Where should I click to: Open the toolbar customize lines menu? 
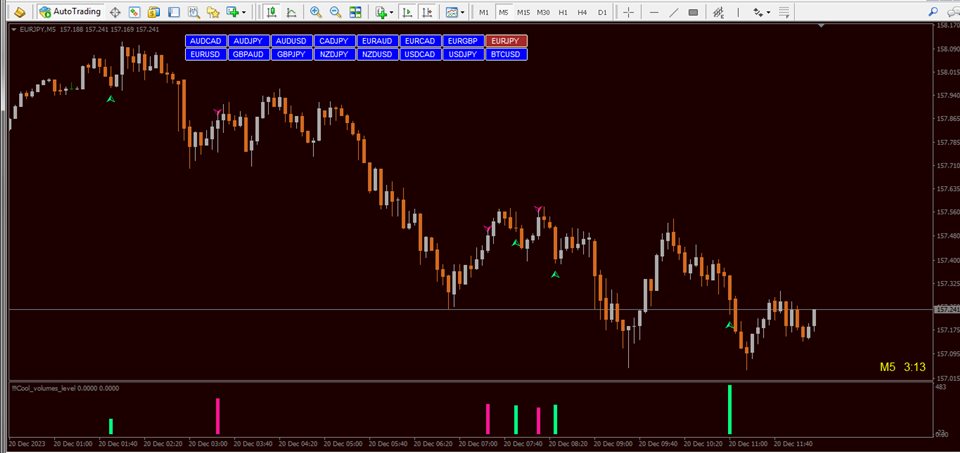coord(784,12)
